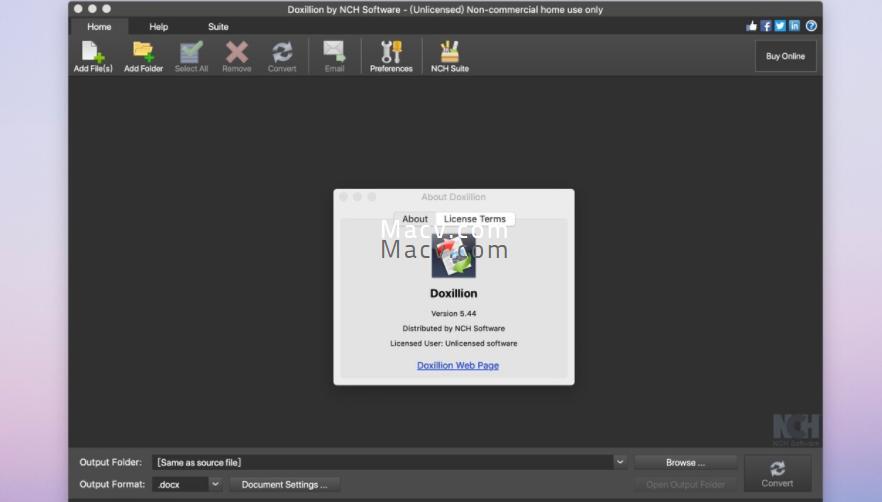Click the Select All toolbar icon
The image size is (882, 502).
click(191, 56)
